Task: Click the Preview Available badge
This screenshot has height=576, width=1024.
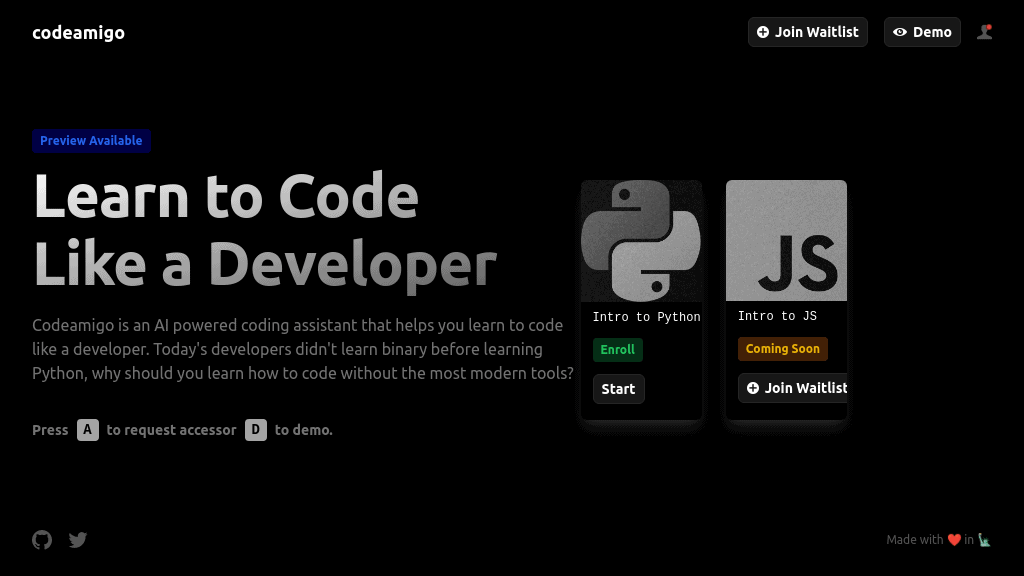Action: click(91, 140)
